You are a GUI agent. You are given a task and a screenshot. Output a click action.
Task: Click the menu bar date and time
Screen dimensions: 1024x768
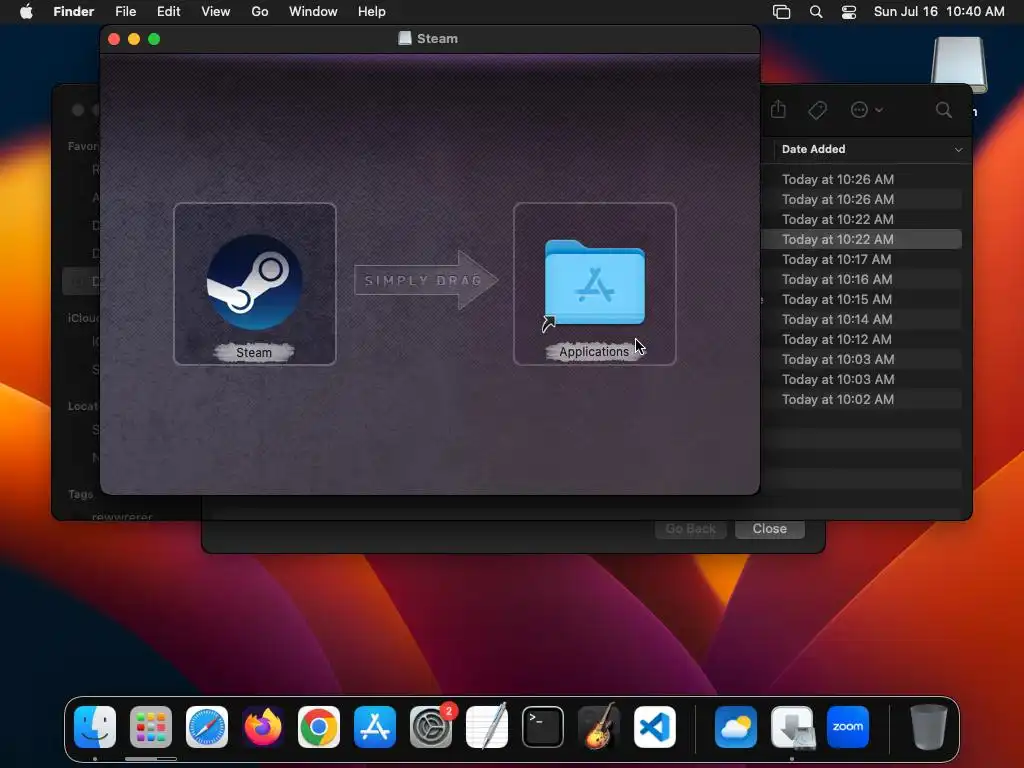pos(939,12)
